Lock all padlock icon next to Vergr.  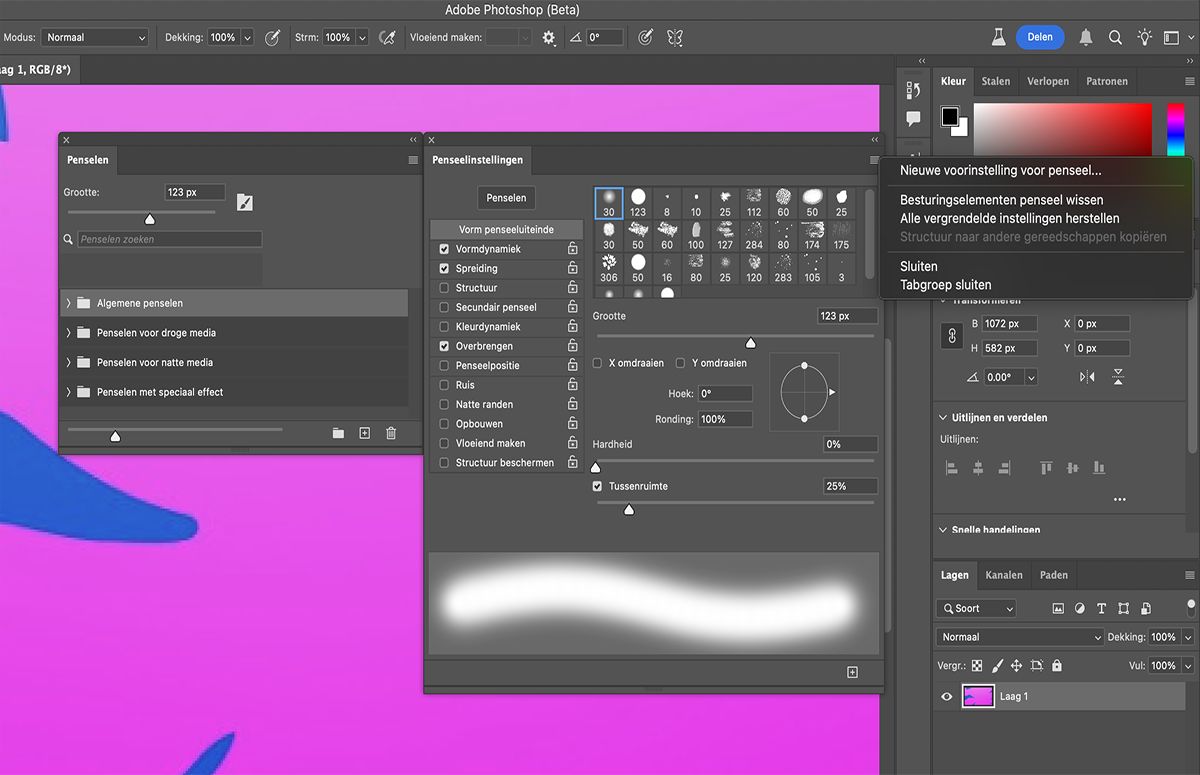click(1057, 665)
